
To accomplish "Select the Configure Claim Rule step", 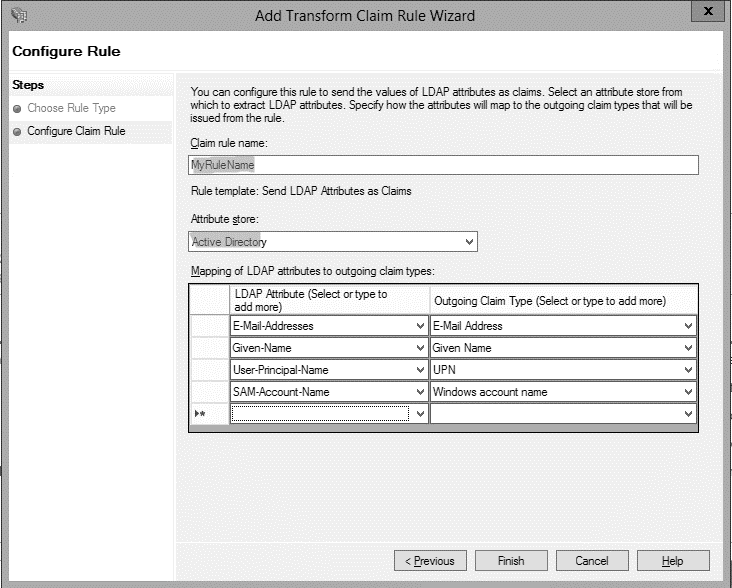I will click(75, 131).
